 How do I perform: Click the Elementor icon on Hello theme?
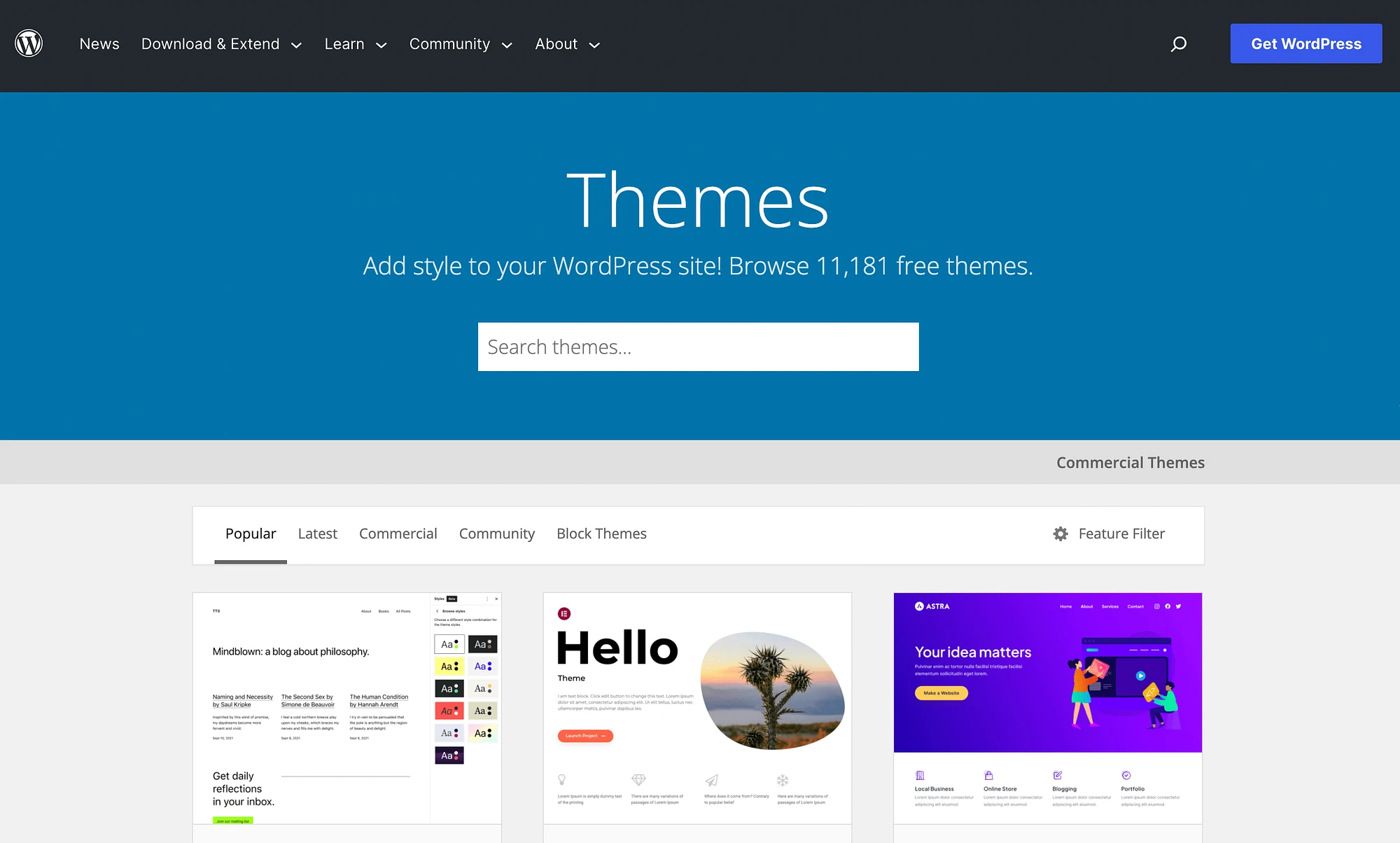(x=564, y=613)
